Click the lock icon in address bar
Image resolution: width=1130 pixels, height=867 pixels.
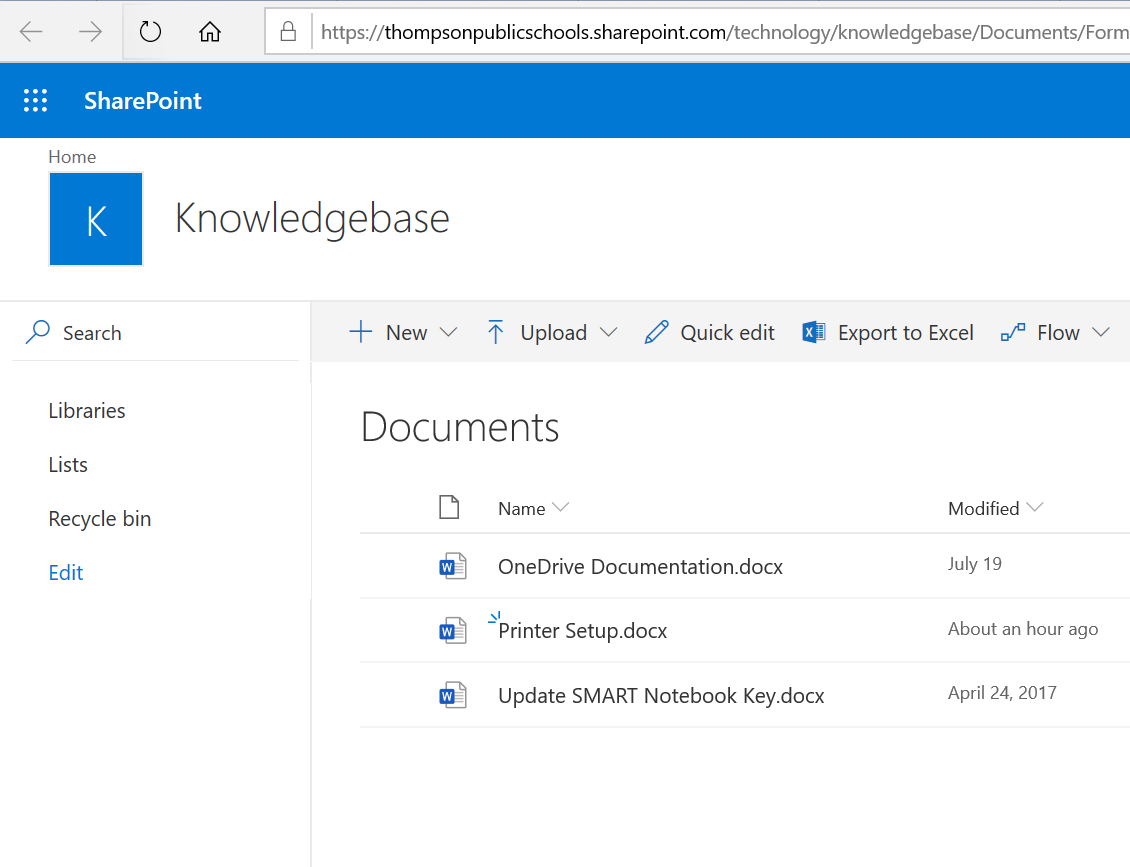288,32
